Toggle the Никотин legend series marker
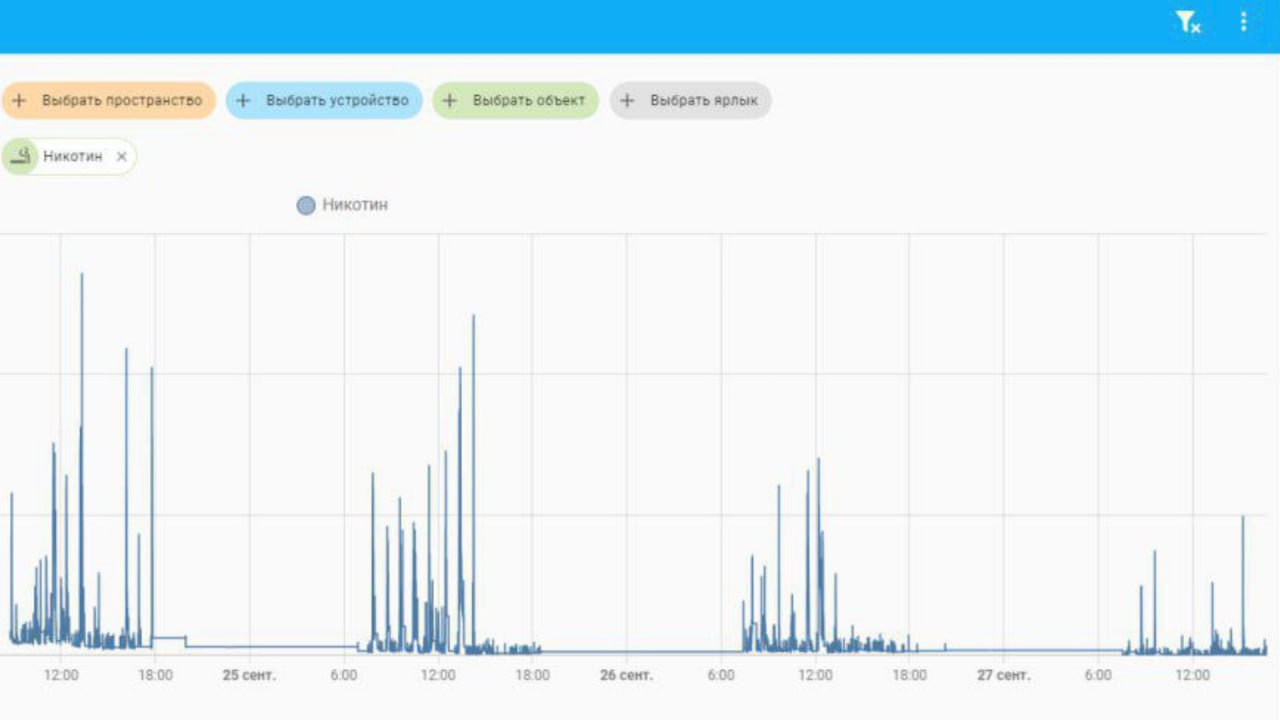The width and height of the screenshot is (1280, 720). point(306,206)
